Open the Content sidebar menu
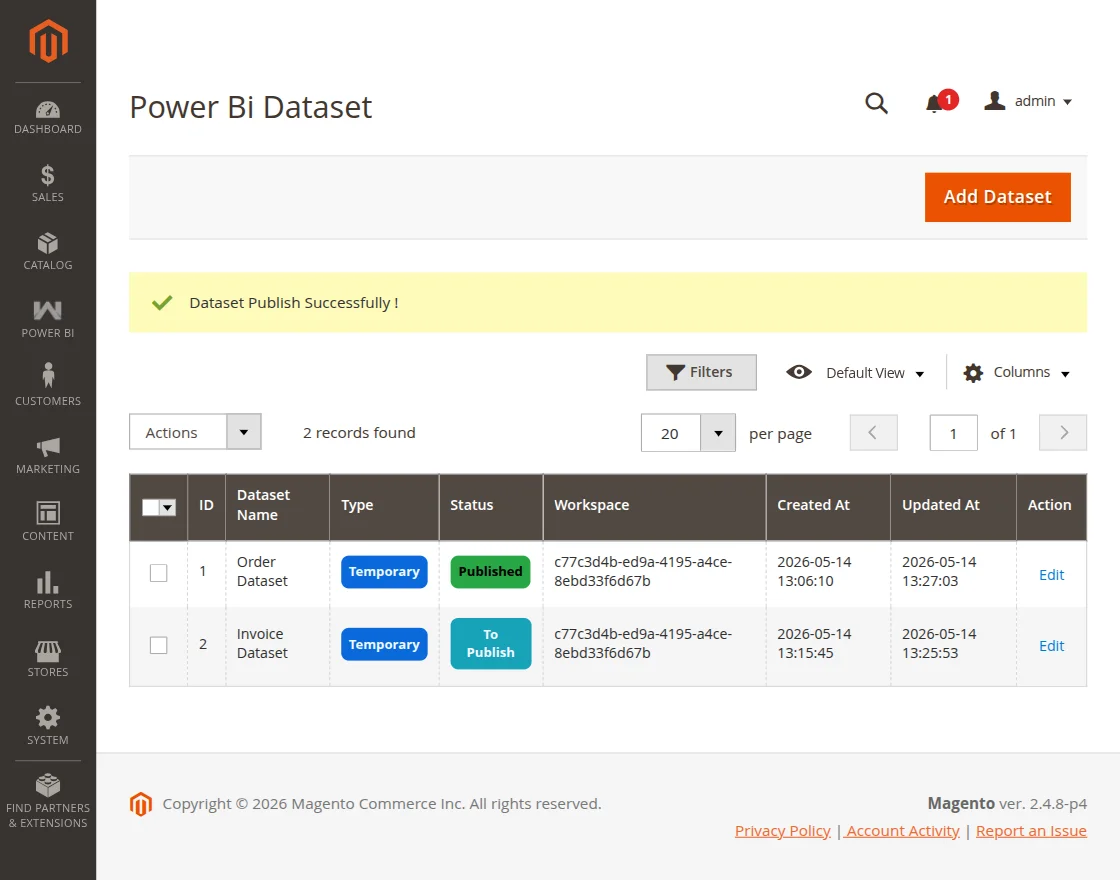1120x880 pixels. (48, 523)
